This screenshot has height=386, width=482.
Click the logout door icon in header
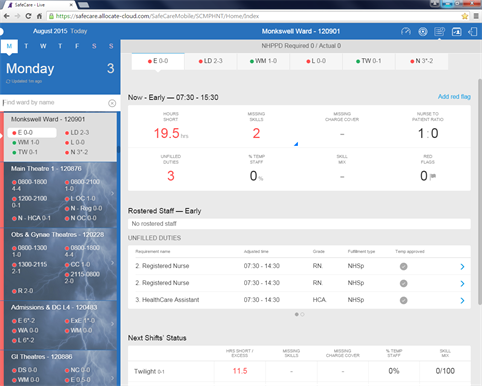473,31
